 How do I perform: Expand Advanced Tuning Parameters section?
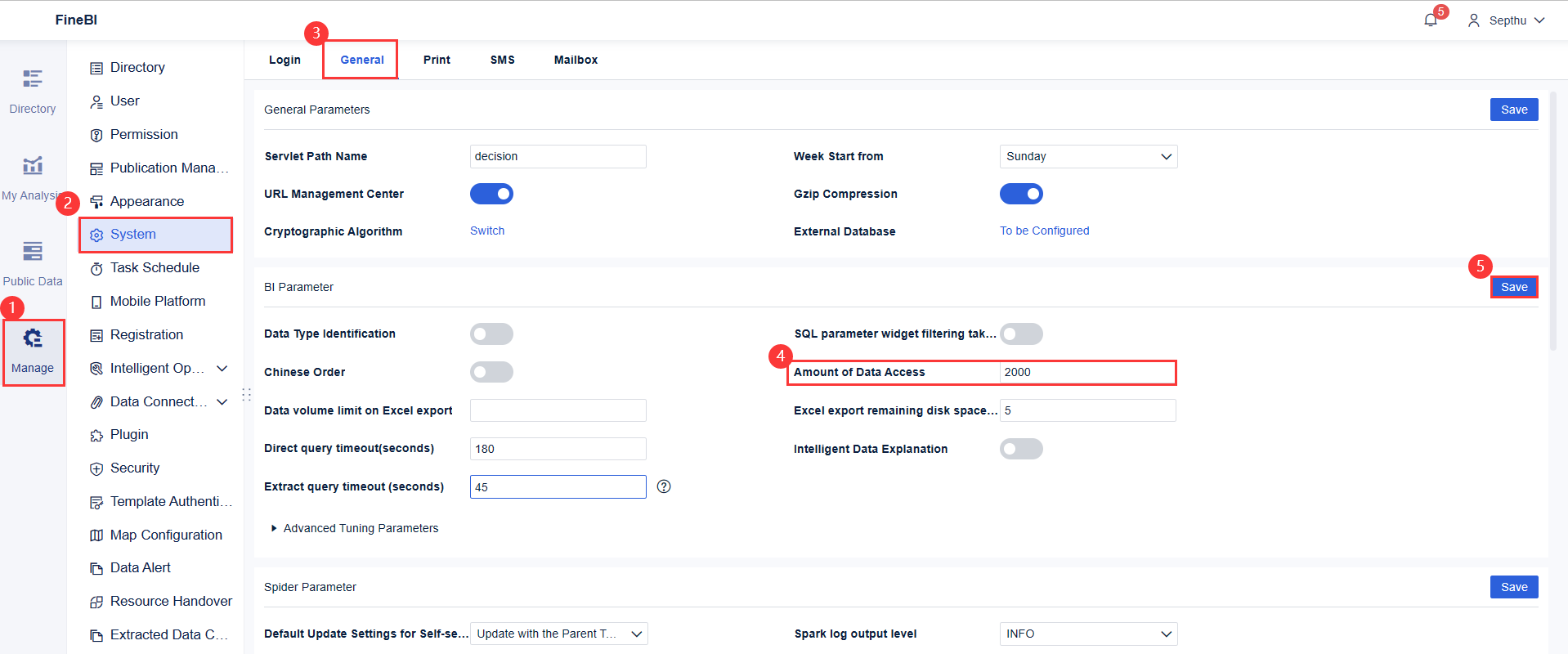(355, 528)
